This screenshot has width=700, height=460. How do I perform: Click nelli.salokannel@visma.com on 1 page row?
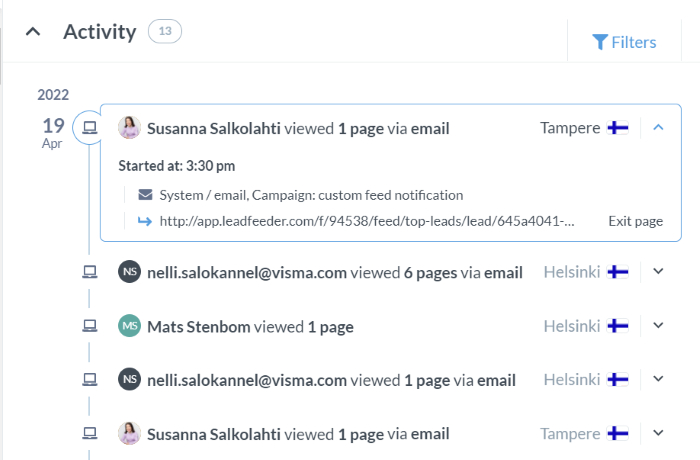tap(247, 381)
